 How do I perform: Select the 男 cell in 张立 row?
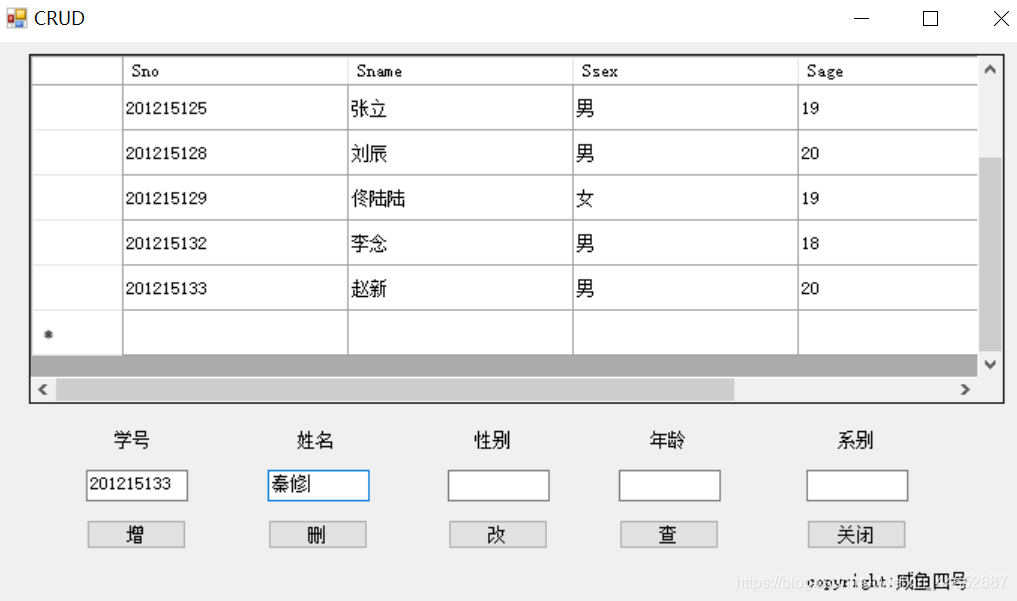click(x=685, y=108)
